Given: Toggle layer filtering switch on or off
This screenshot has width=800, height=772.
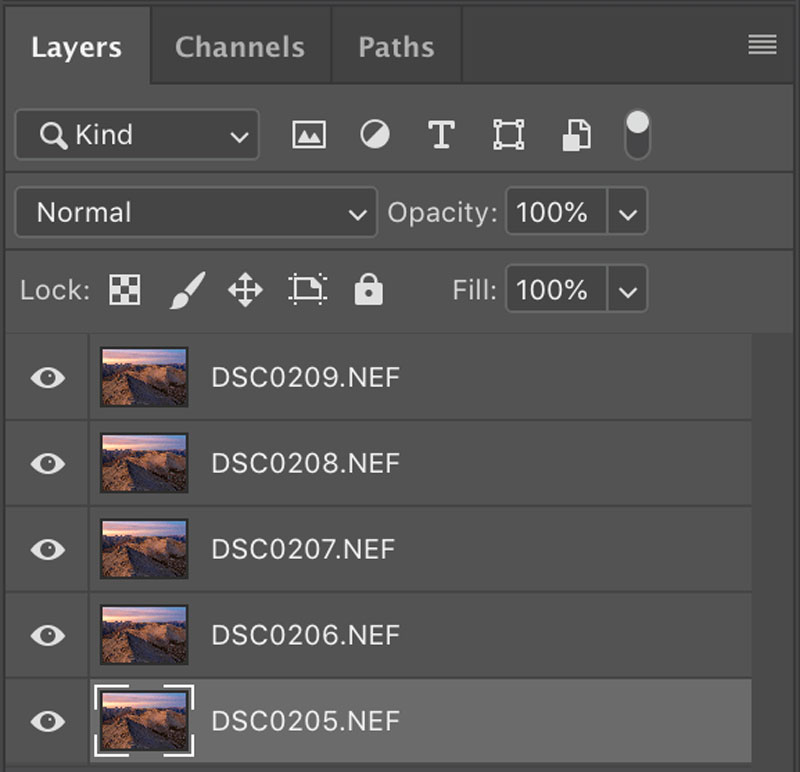Looking at the screenshot, I should pyautogui.click(x=637, y=135).
